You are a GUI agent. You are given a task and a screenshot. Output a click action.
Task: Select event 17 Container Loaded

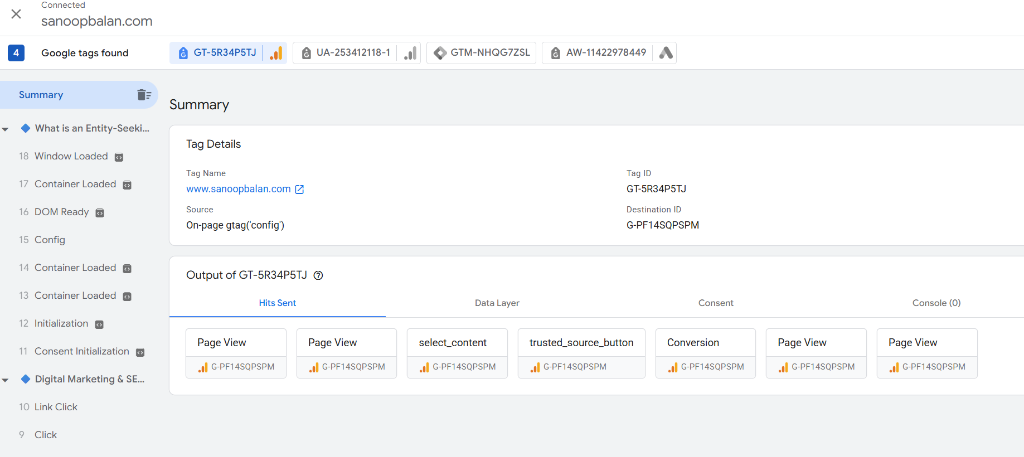point(76,184)
